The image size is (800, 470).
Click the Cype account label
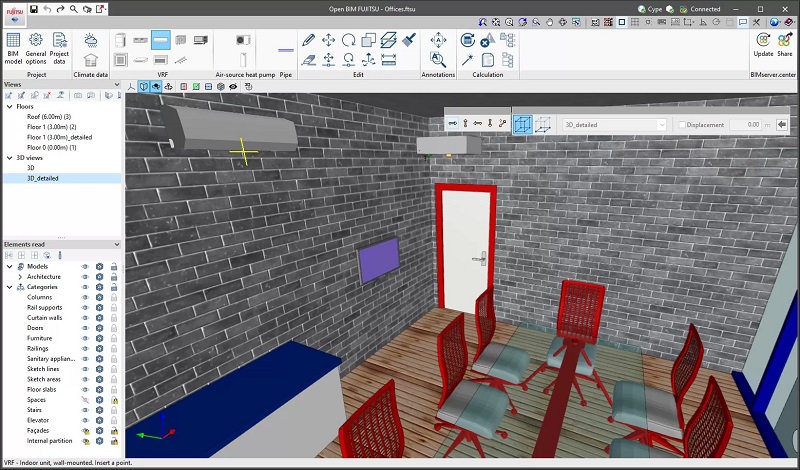click(x=653, y=8)
